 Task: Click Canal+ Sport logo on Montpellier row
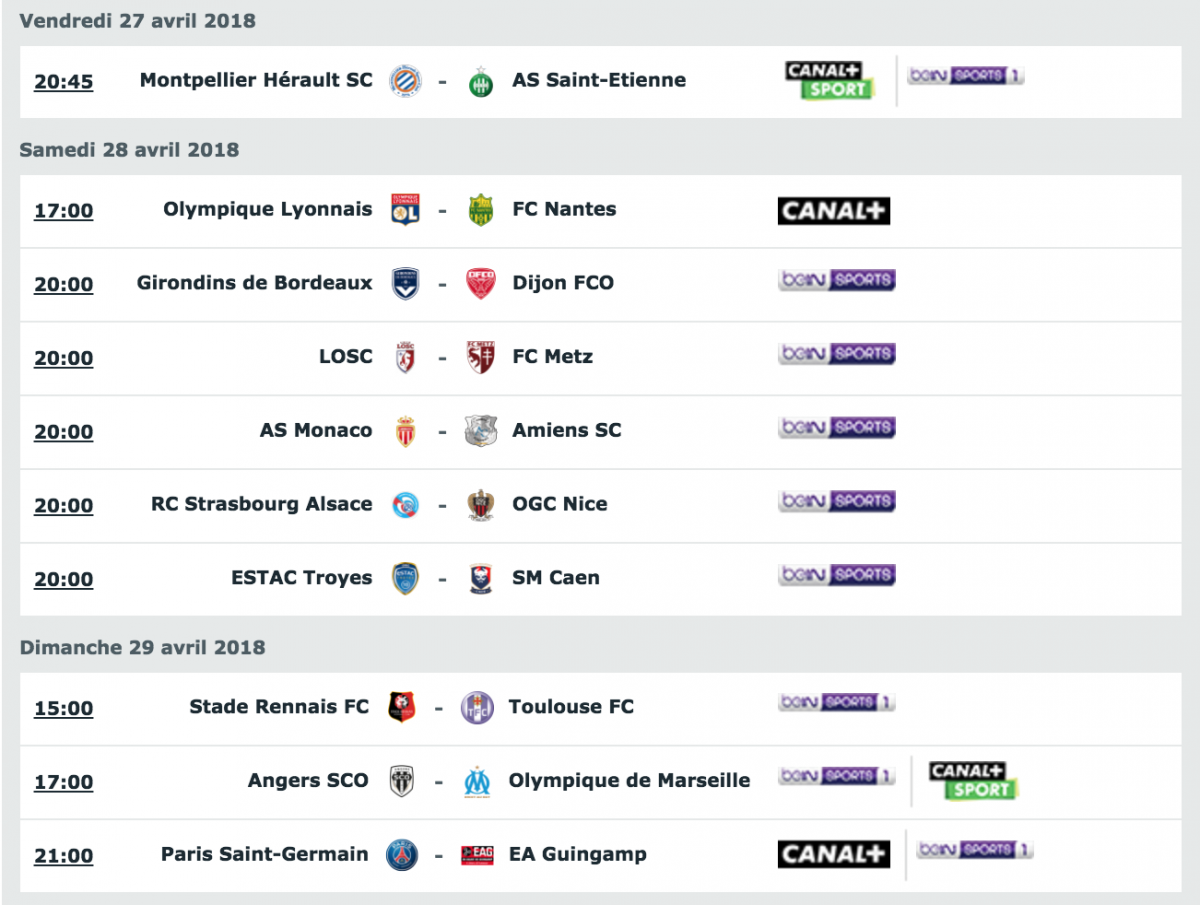coord(831,81)
